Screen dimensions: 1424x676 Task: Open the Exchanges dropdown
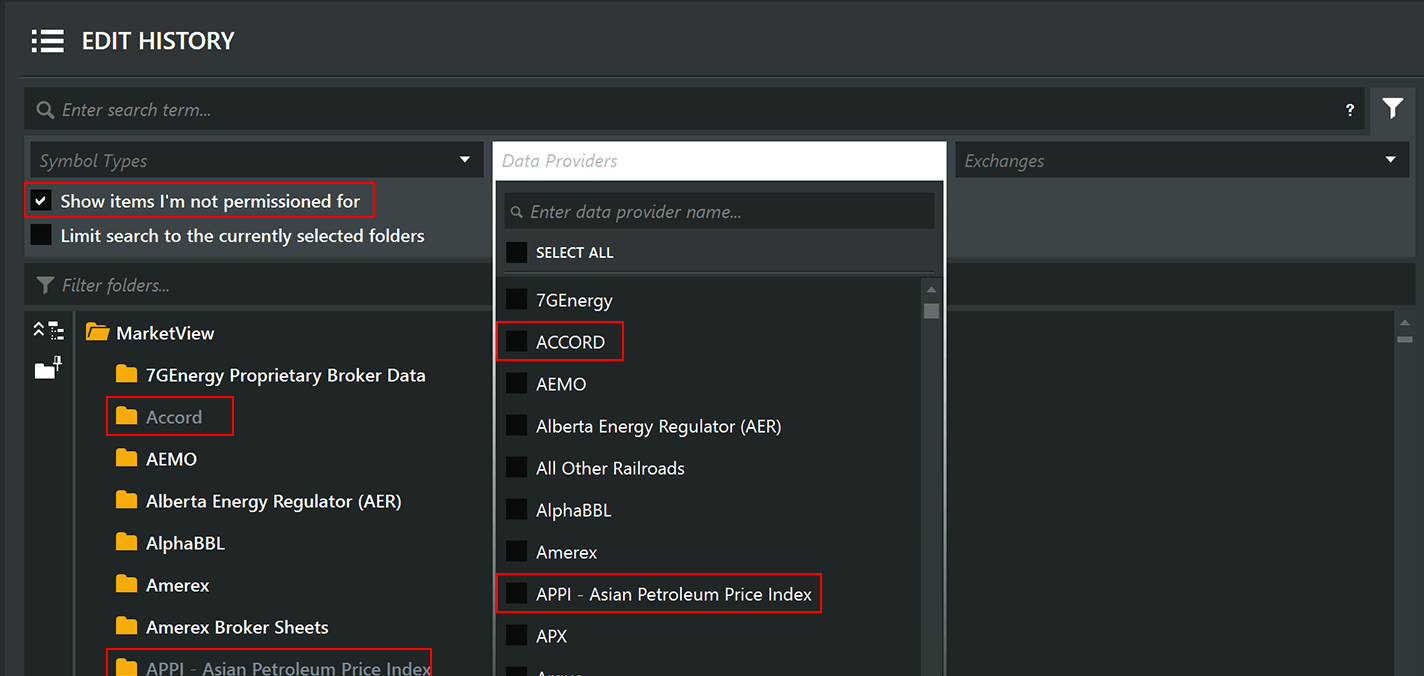coord(1182,160)
